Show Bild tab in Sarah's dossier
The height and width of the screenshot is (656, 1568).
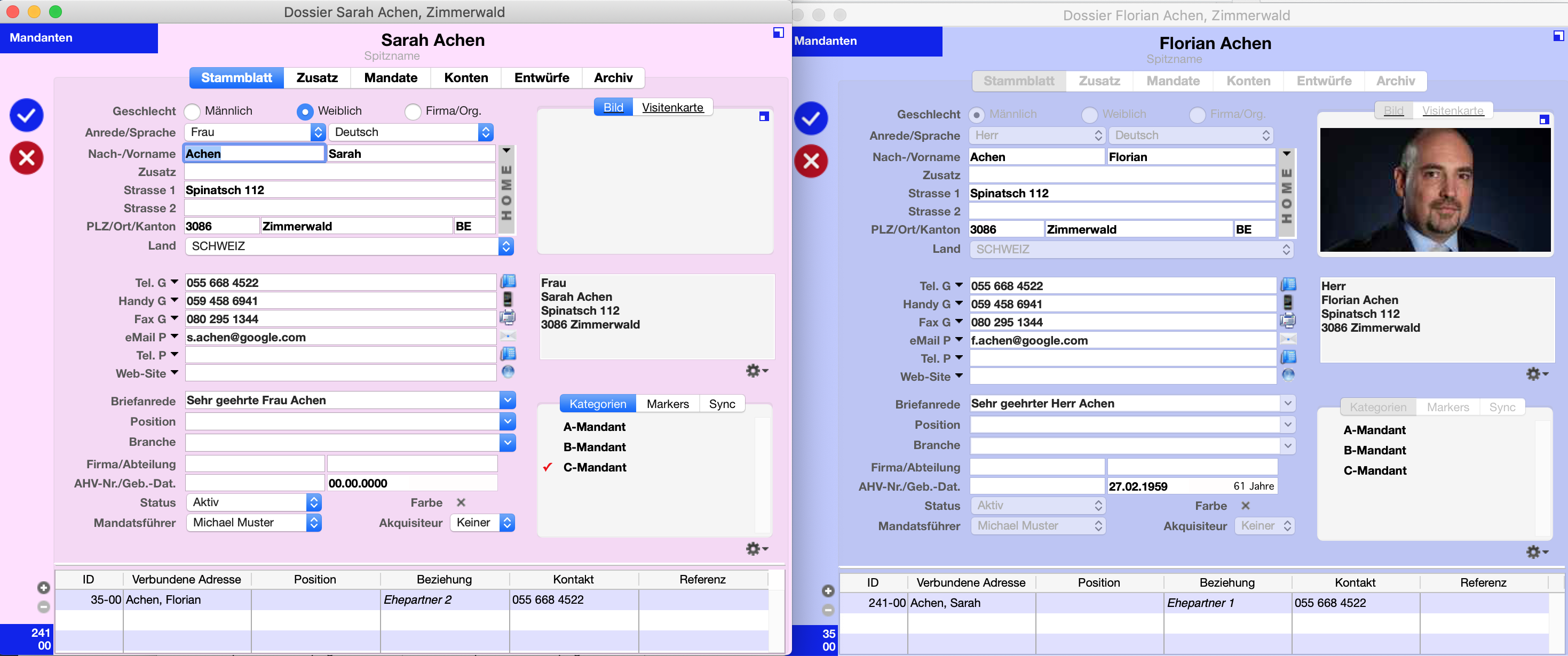point(613,108)
